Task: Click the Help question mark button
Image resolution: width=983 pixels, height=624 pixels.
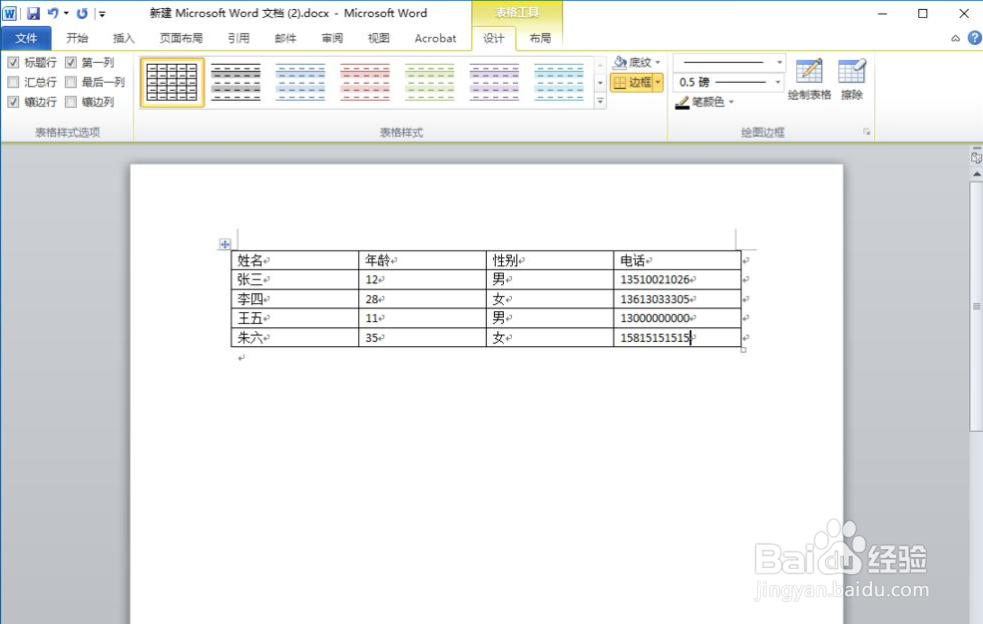Action: [974, 38]
